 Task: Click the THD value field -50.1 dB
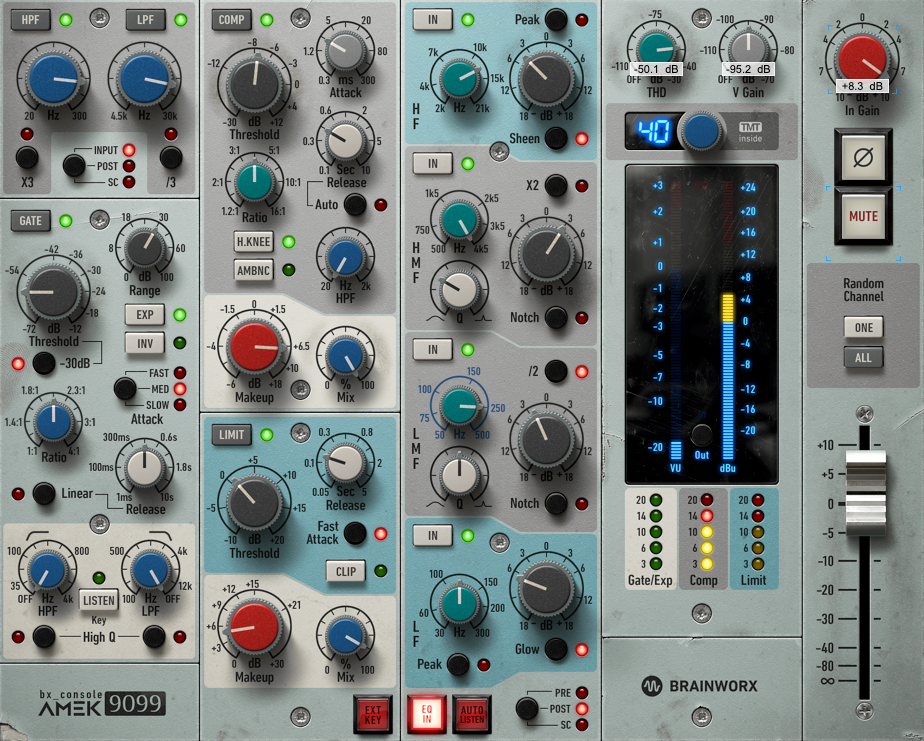[x=656, y=70]
